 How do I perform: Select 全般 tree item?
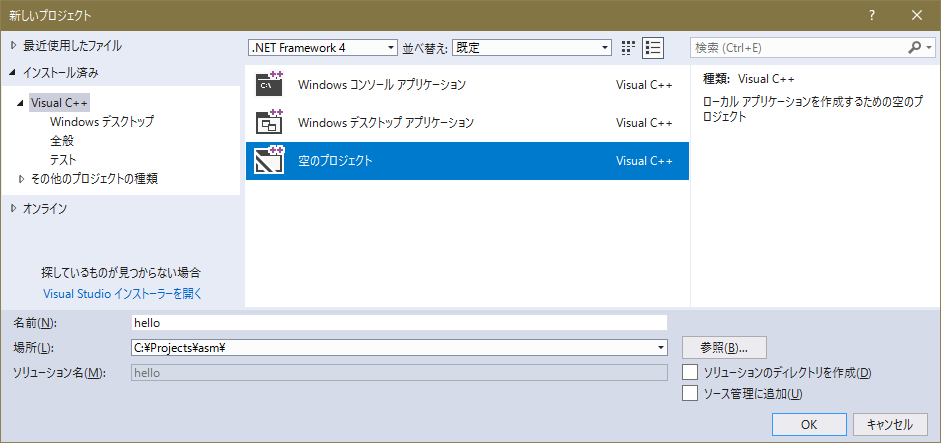click(62, 141)
